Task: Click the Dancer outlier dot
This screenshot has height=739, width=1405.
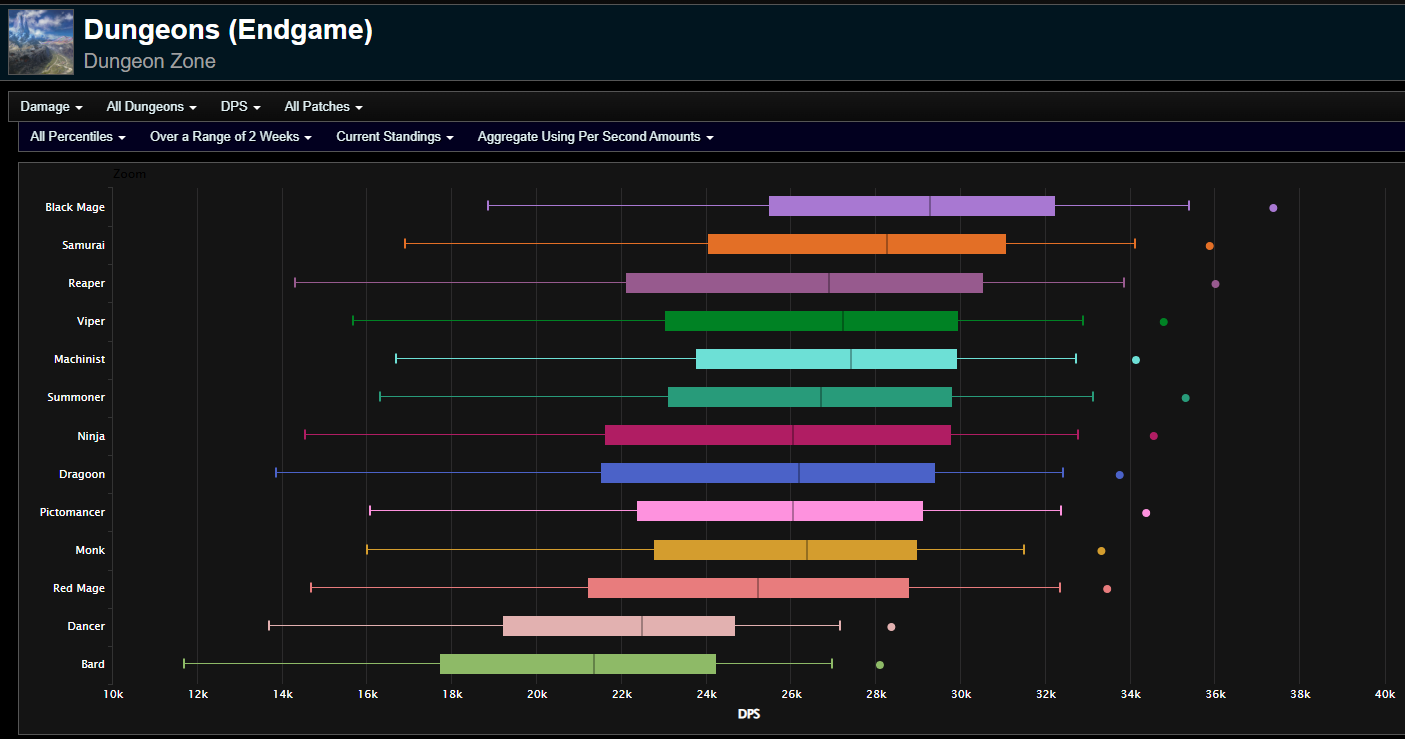Action: (x=891, y=627)
